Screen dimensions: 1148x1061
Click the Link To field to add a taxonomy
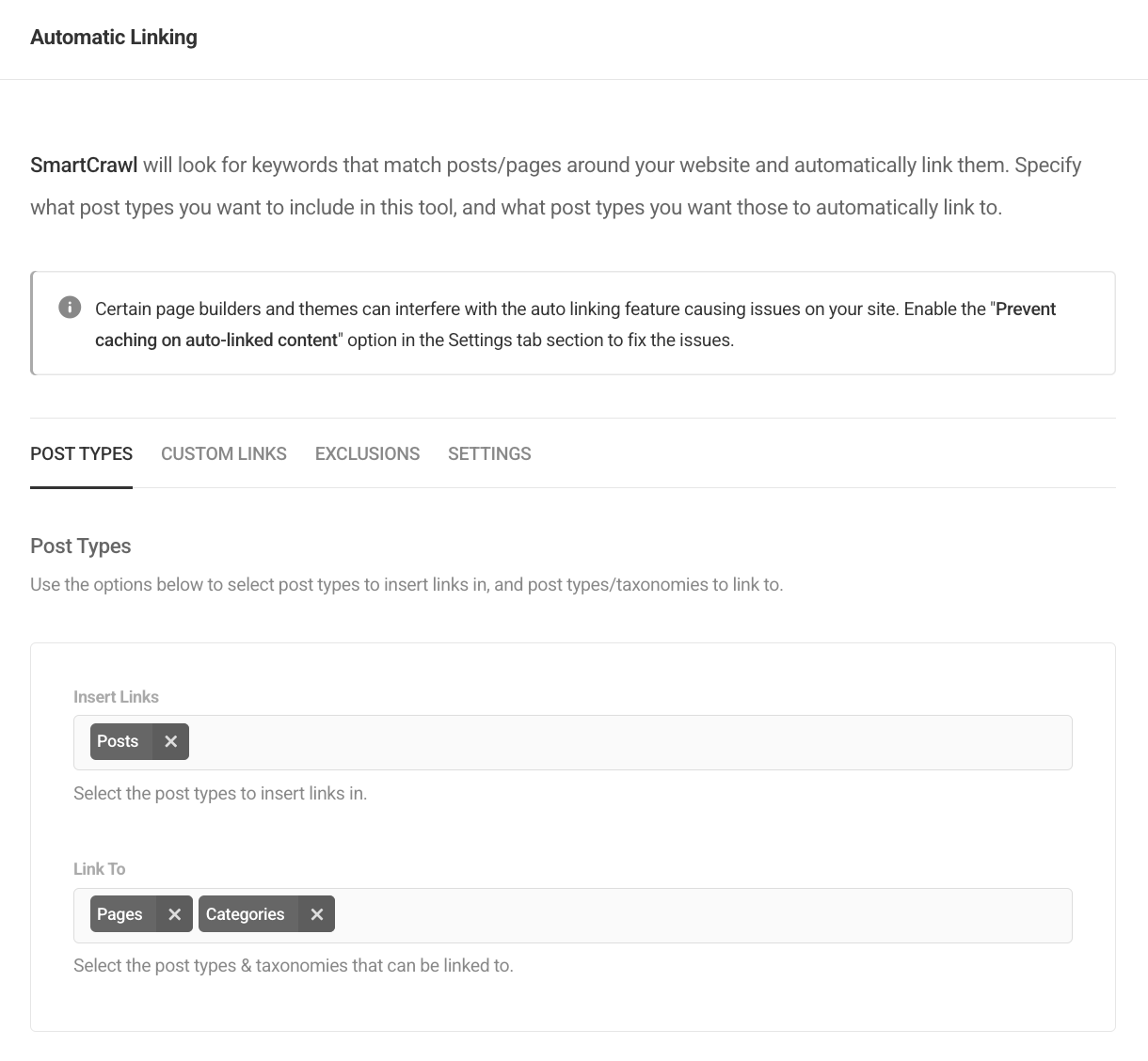pos(659,914)
